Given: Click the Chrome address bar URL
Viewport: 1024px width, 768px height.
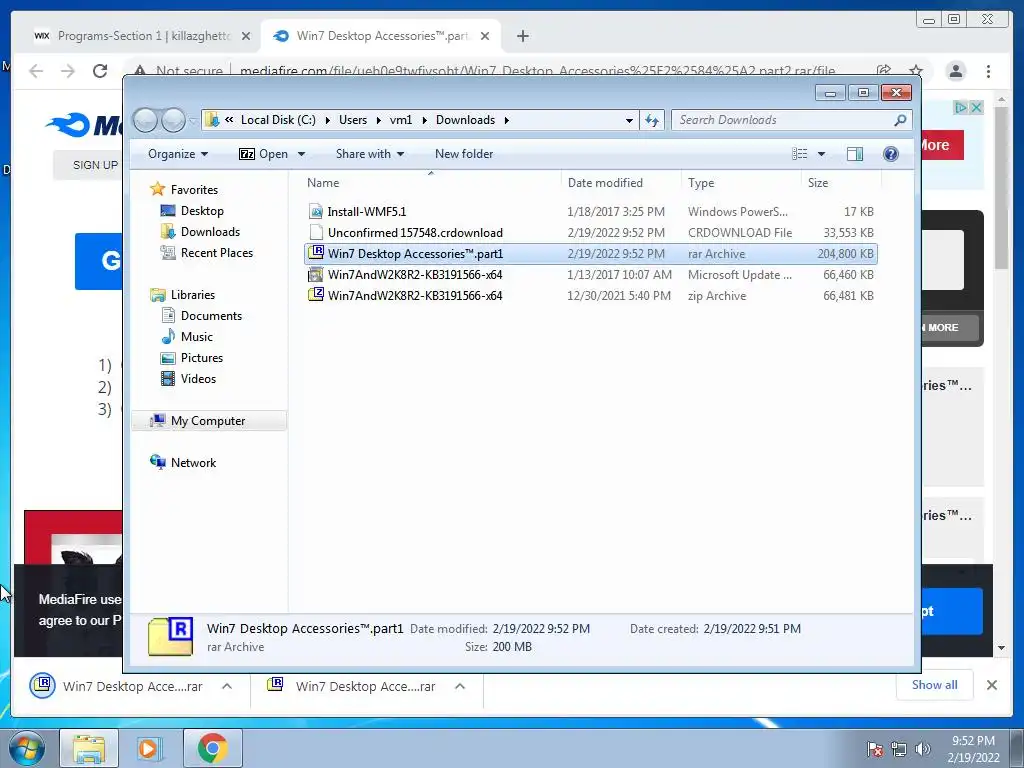Looking at the screenshot, I should 537,71.
